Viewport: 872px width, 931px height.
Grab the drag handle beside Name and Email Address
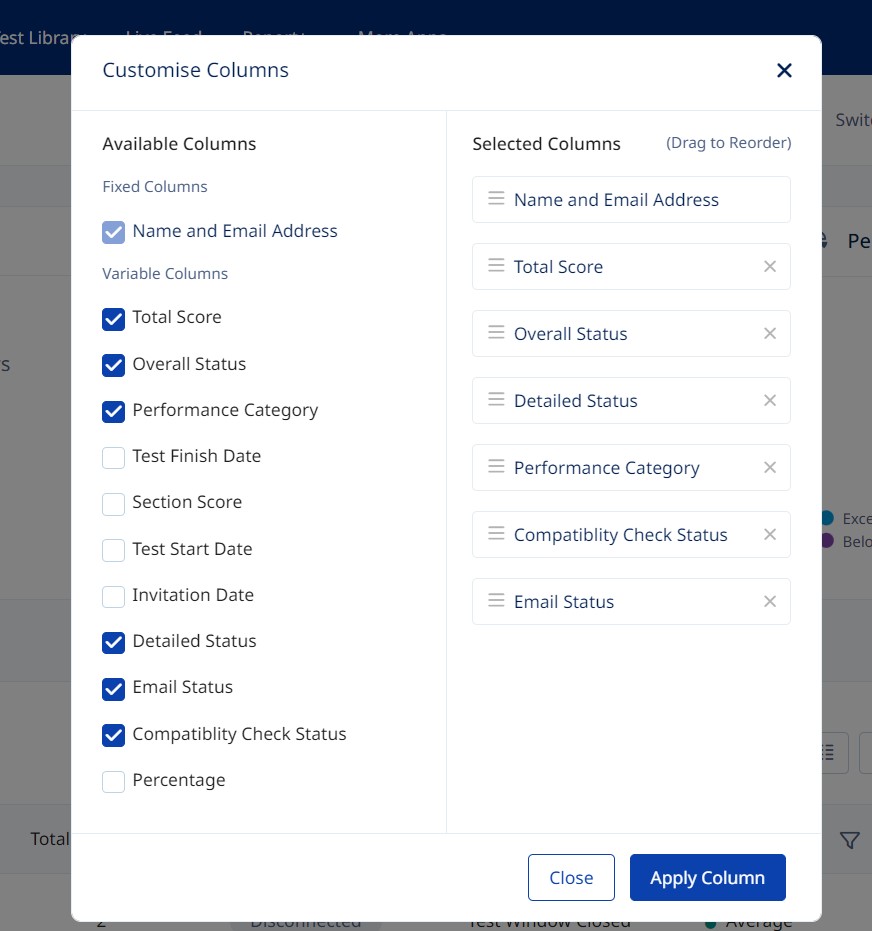(495, 199)
